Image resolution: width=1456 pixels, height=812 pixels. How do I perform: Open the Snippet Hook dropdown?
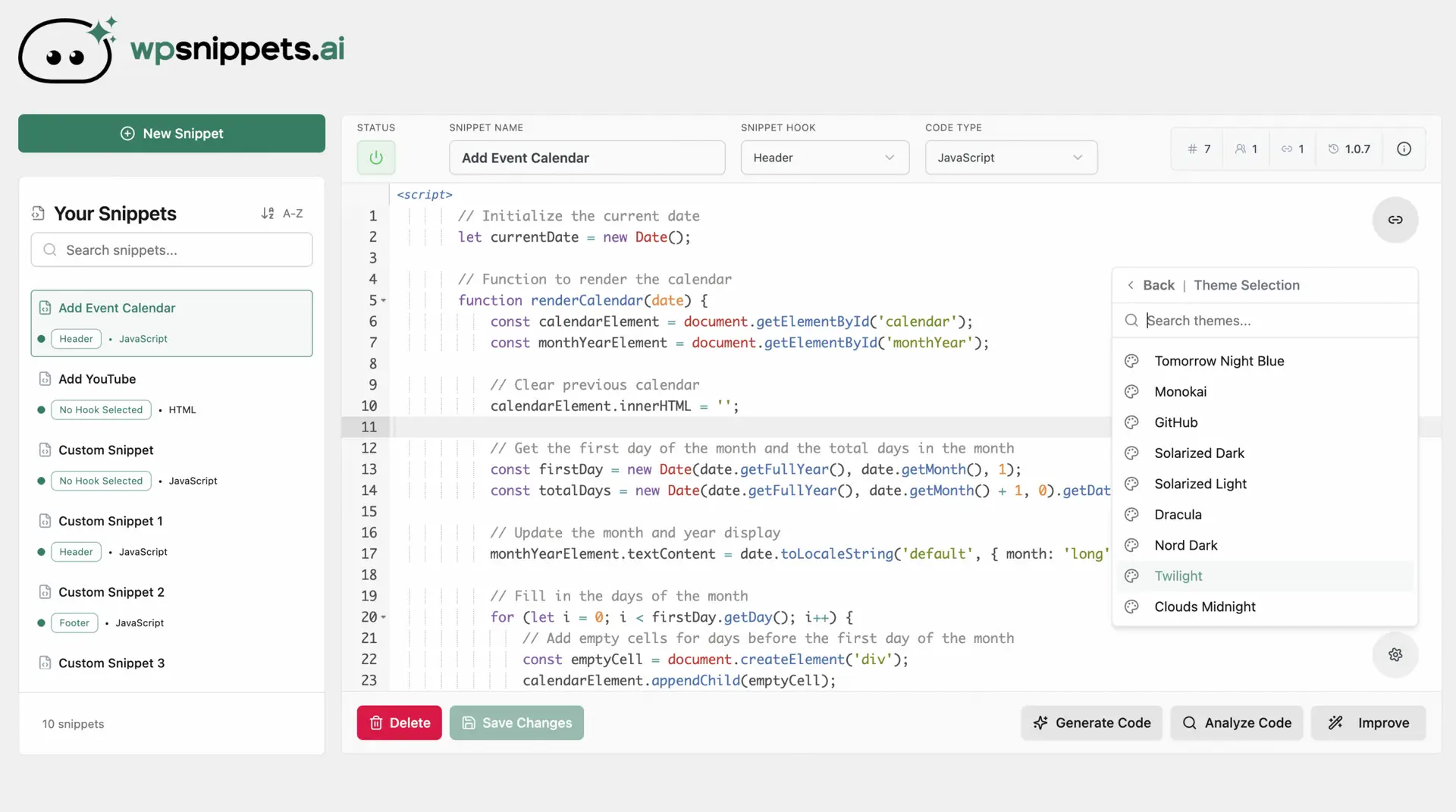pos(824,158)
